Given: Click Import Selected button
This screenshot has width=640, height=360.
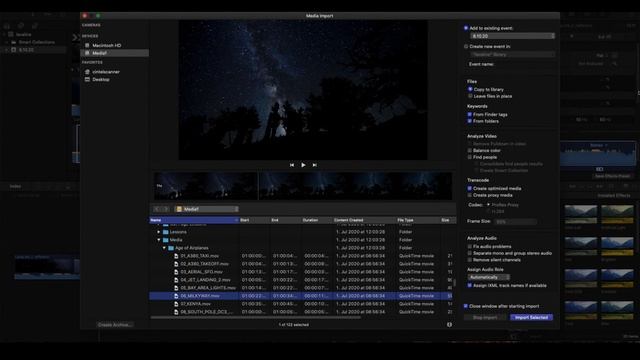Looking at the screenshot, I should (531, 317).
